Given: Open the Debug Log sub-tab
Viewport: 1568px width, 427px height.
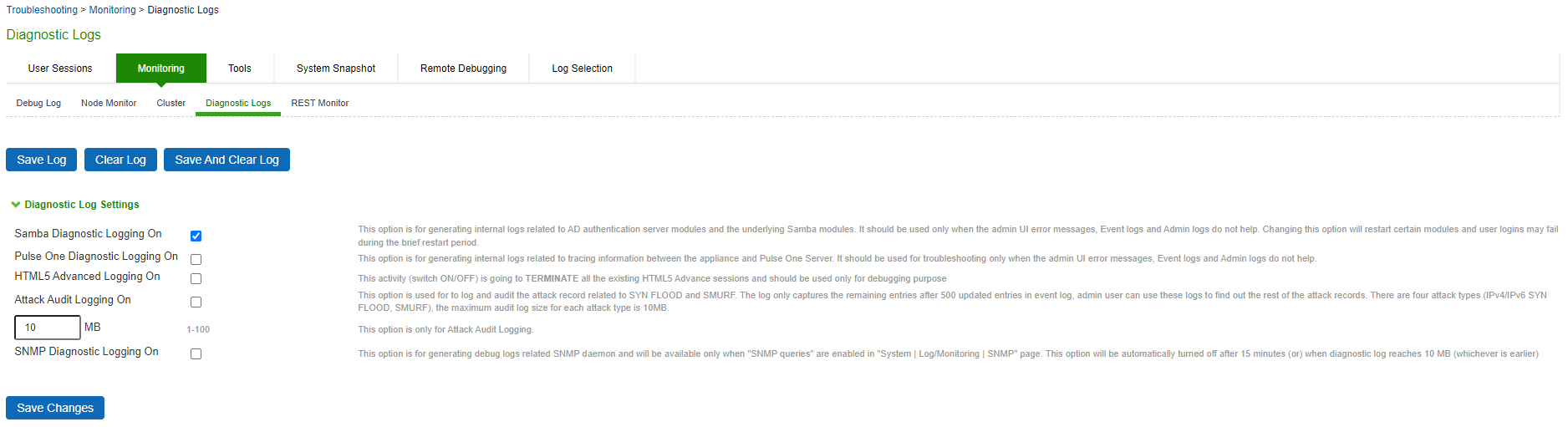Looking at the screenshot, I should [x=38, y=104].
